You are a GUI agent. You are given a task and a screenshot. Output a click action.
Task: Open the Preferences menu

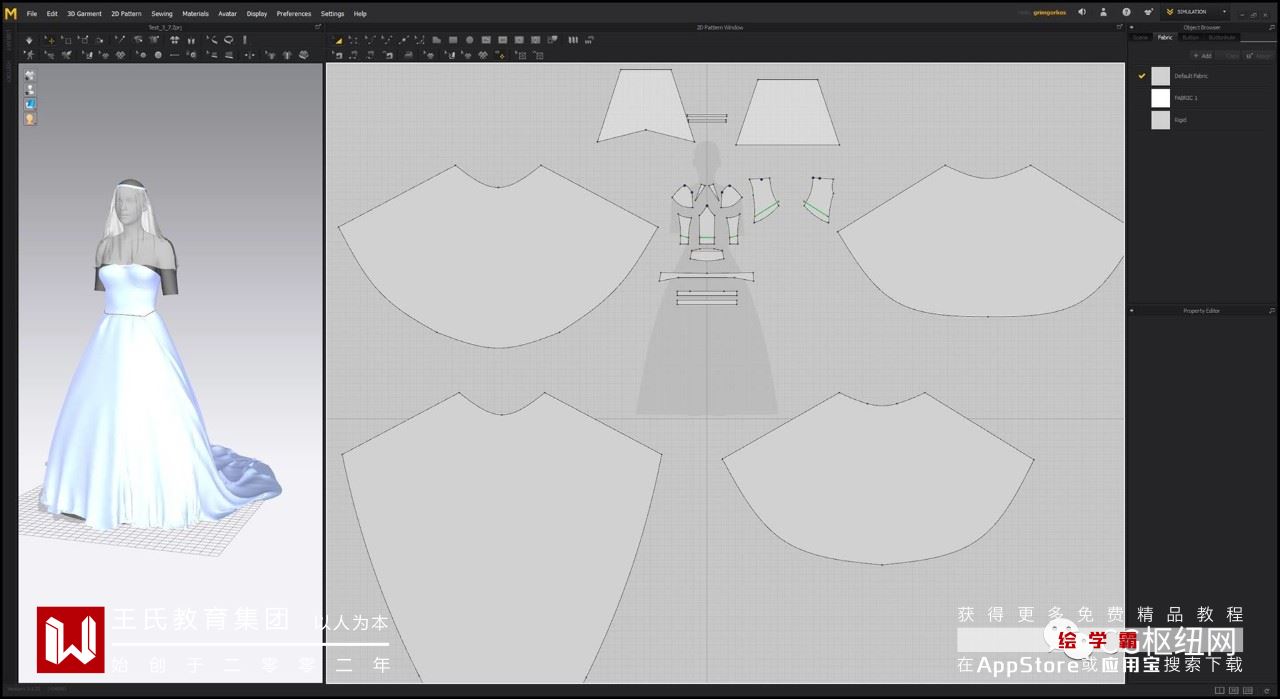tap(294, 14)
